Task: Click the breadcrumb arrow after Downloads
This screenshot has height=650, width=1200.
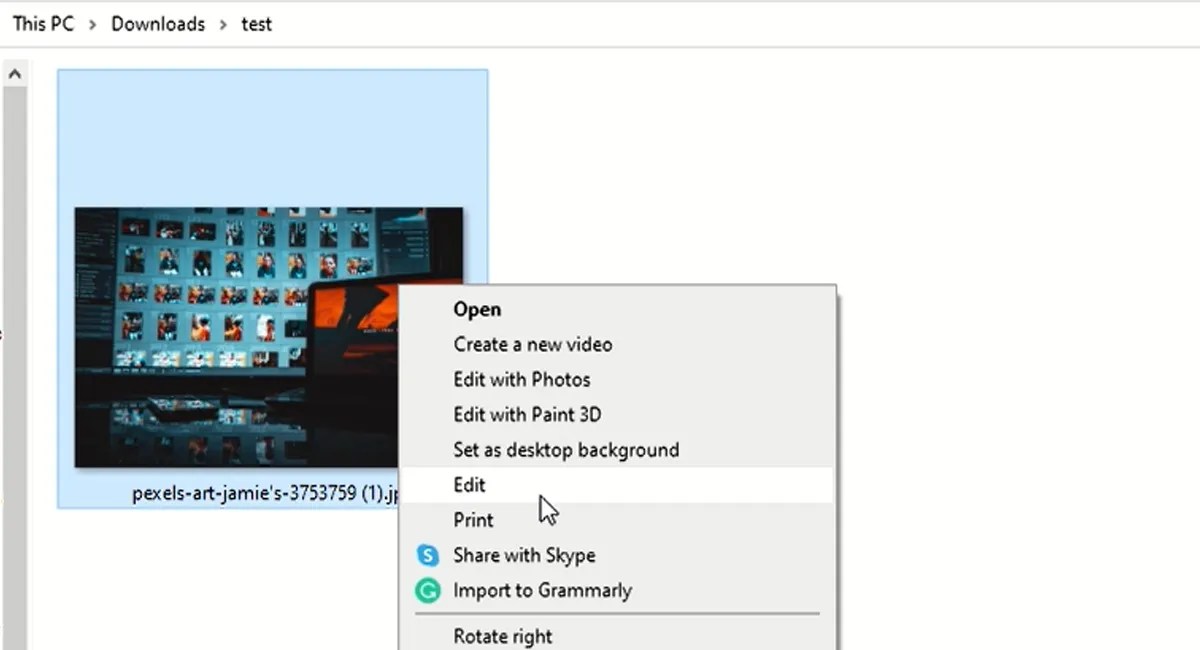Action: 224,23
